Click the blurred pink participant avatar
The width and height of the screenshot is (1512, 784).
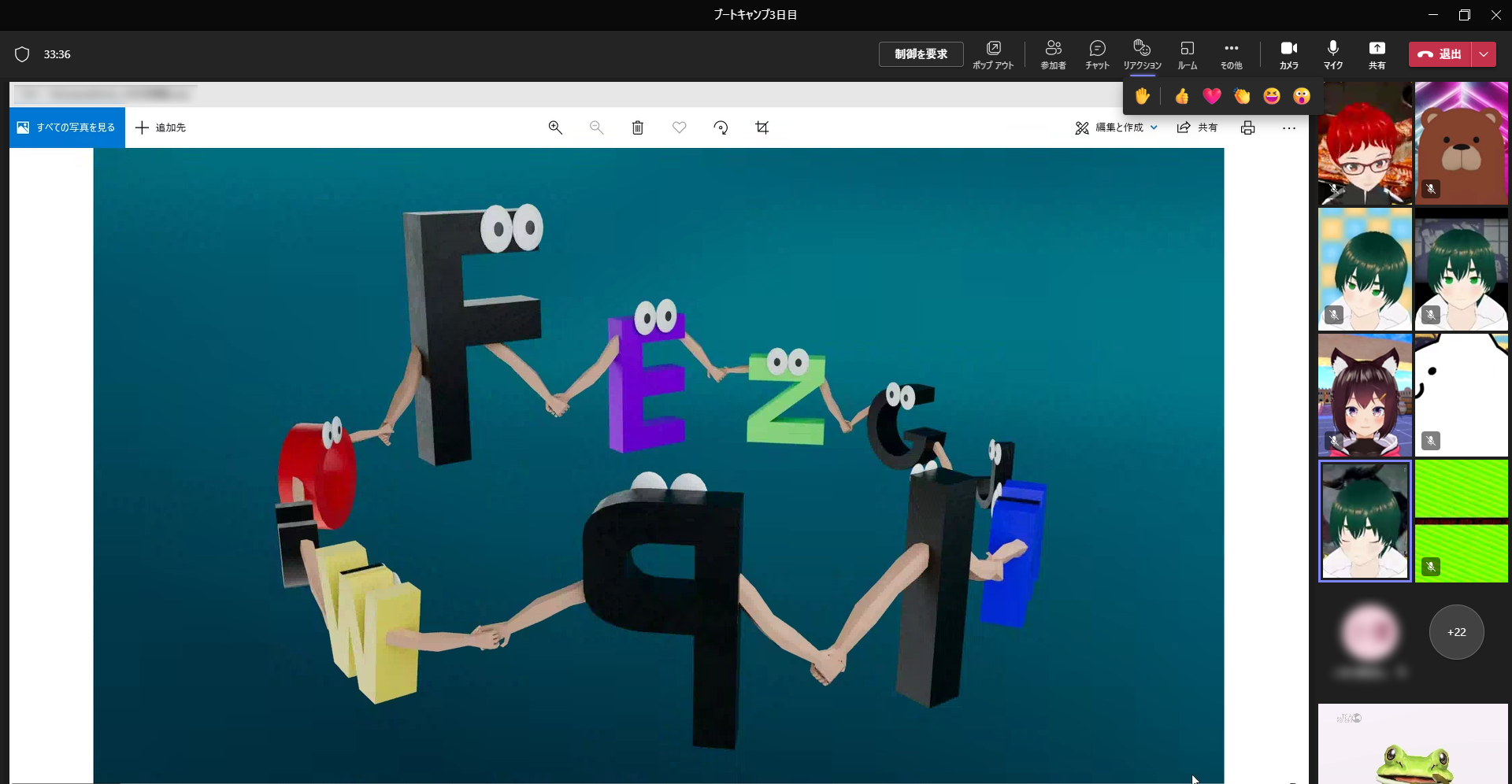1370,632
